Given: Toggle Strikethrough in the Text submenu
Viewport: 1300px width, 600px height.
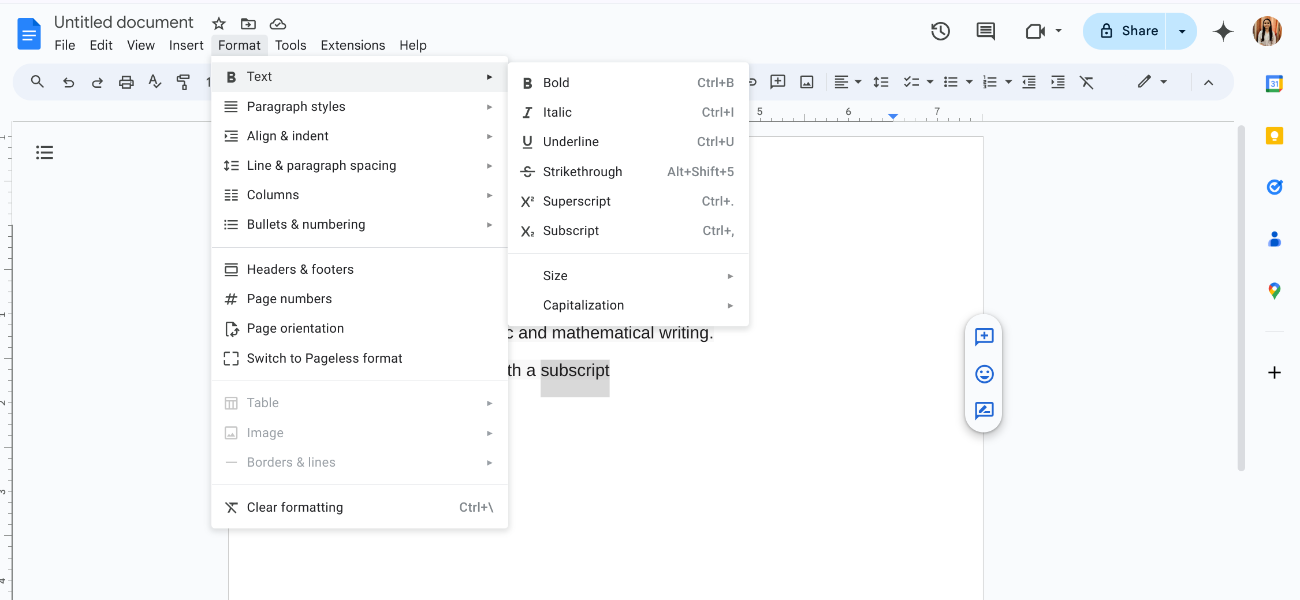Looking at the screenshot, I should 583,171.
